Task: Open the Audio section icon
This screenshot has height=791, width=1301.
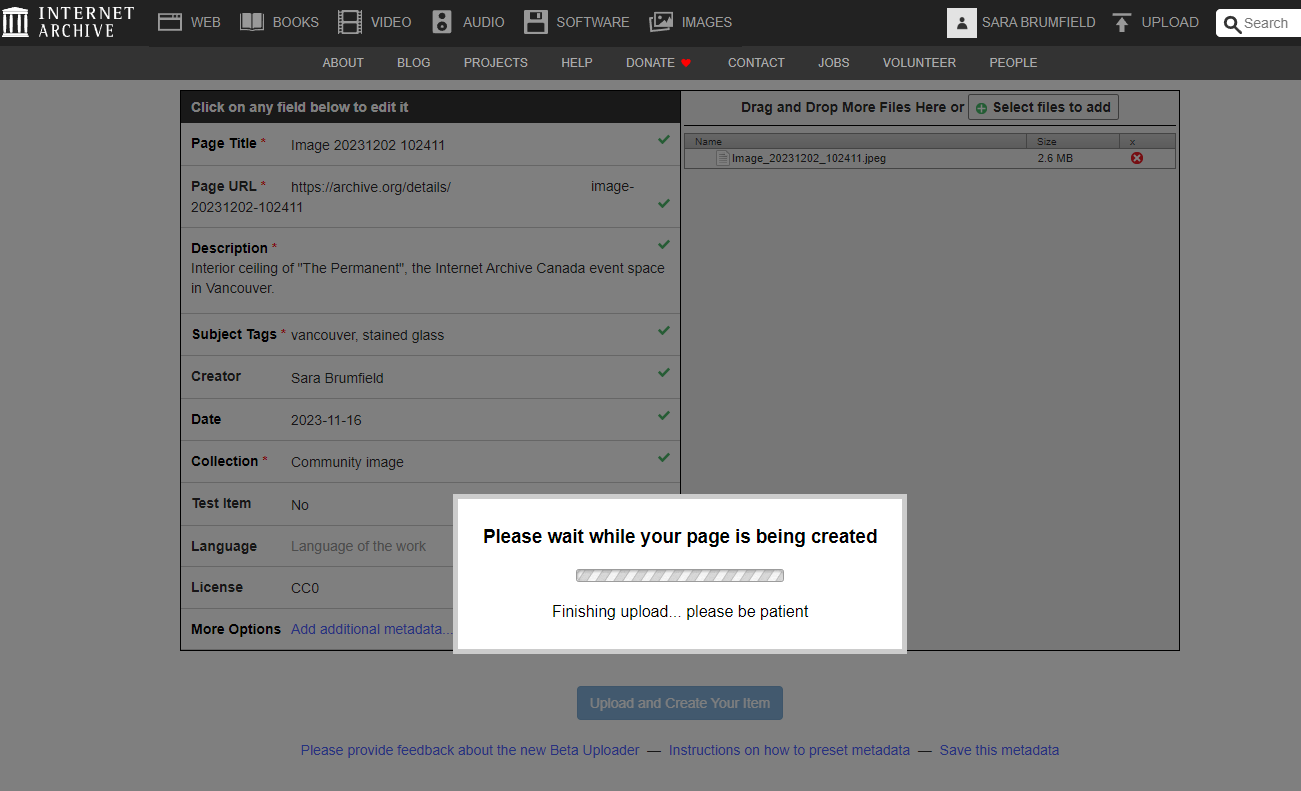Action: tap(442, 22)
